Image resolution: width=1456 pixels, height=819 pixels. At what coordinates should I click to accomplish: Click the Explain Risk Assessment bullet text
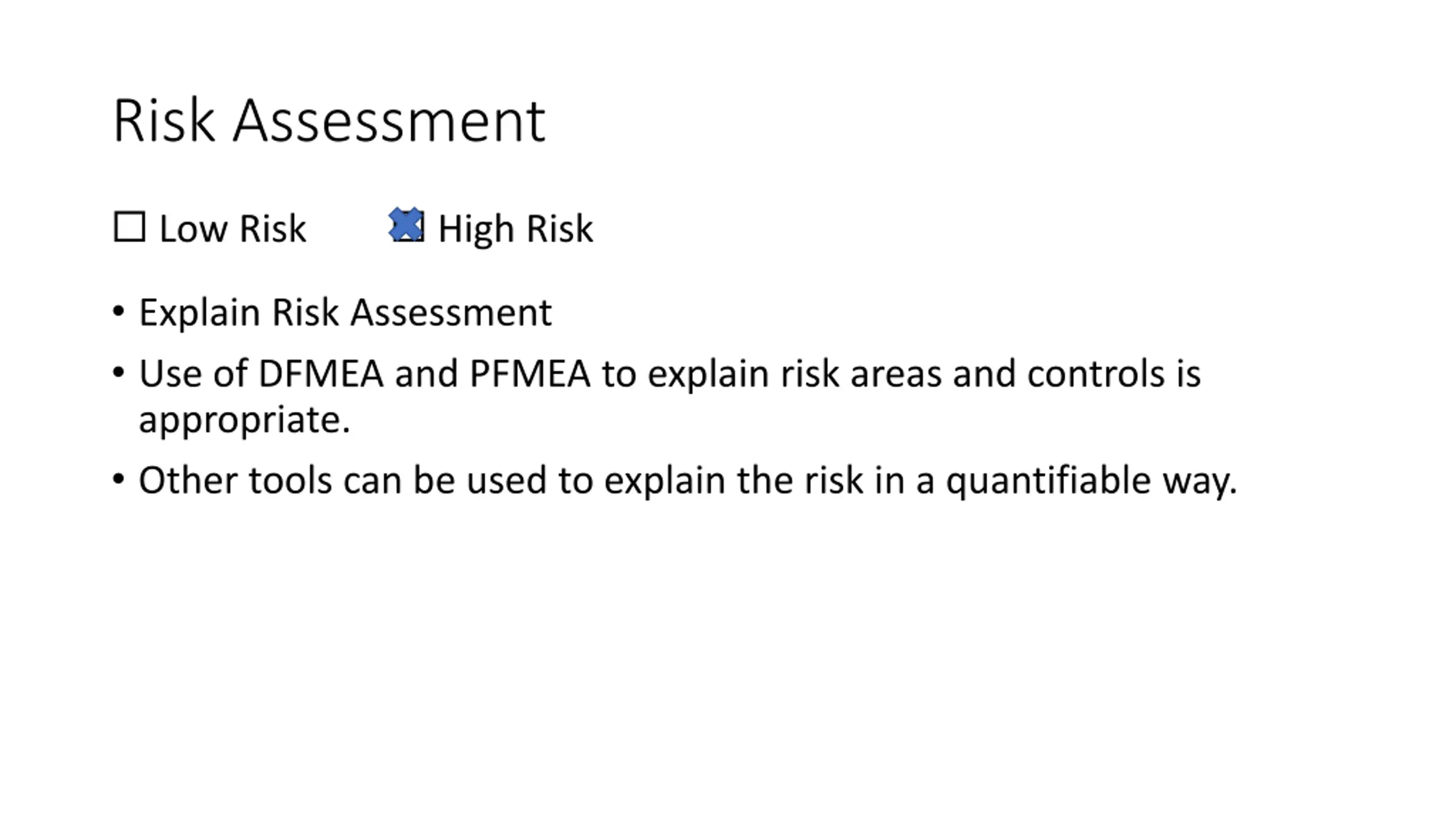coord(345,312)
